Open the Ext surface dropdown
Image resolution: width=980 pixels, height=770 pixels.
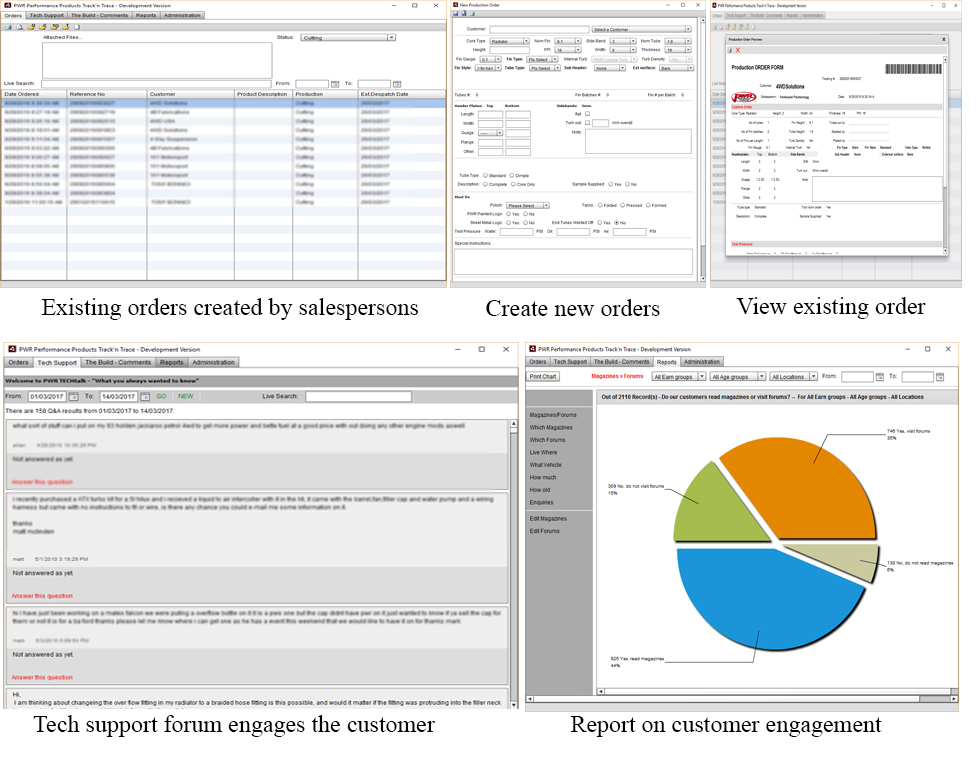pyautogui.click(x=676, y=68)
